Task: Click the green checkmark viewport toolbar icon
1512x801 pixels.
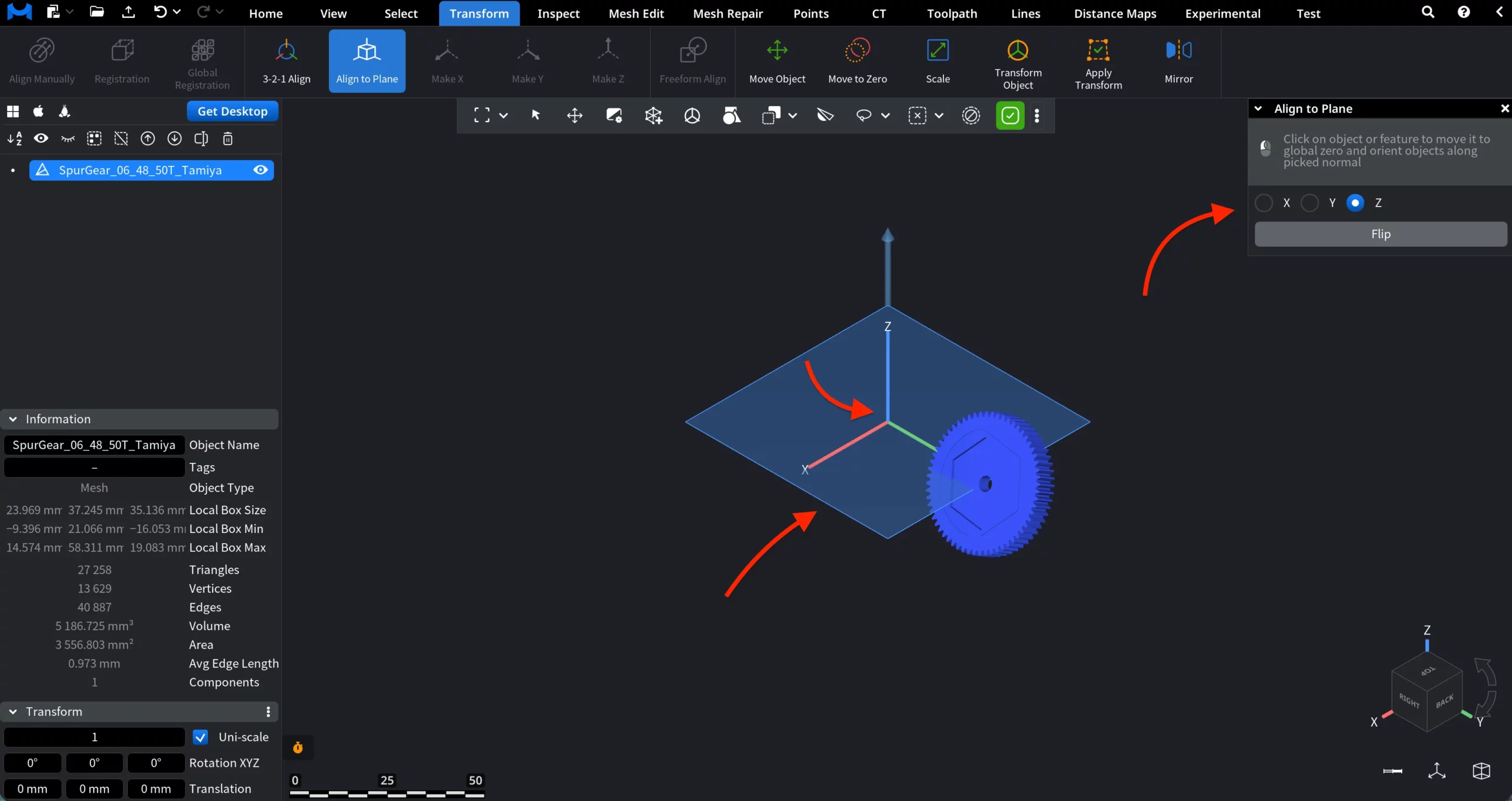Action: point(1010,115)
